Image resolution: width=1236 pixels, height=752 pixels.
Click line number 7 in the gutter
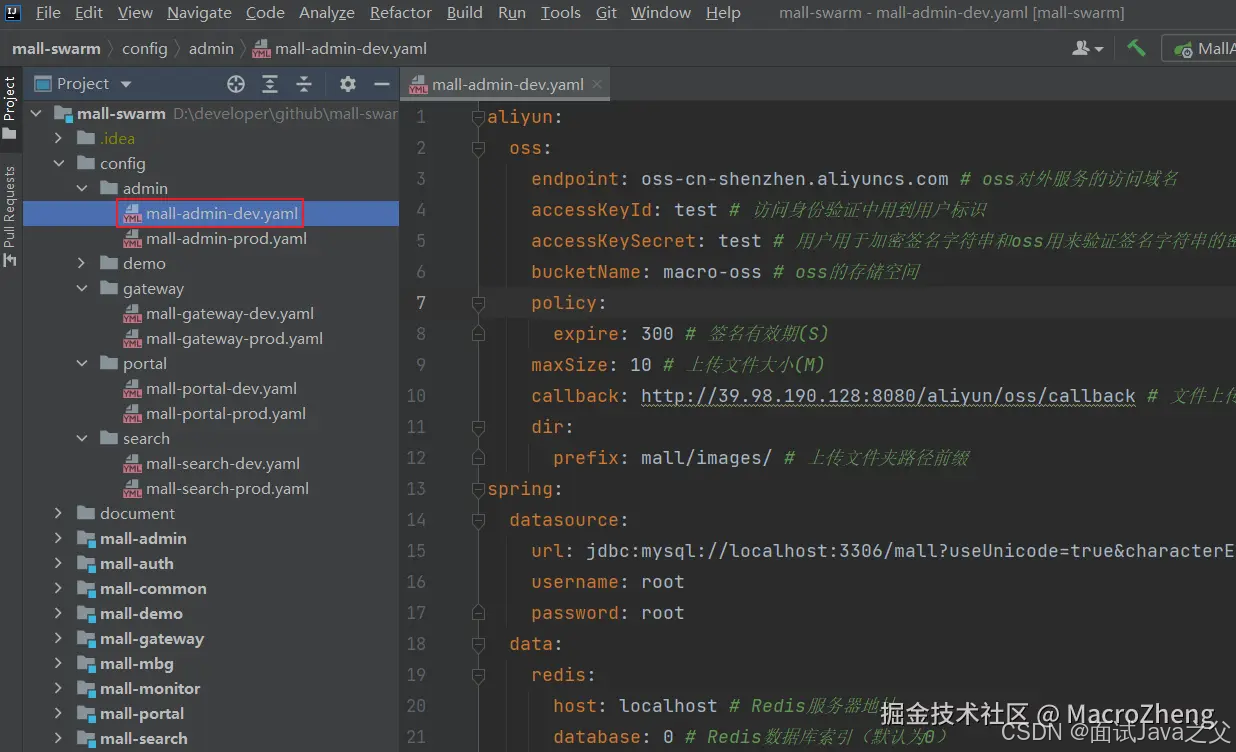click(x=420, y=303)
